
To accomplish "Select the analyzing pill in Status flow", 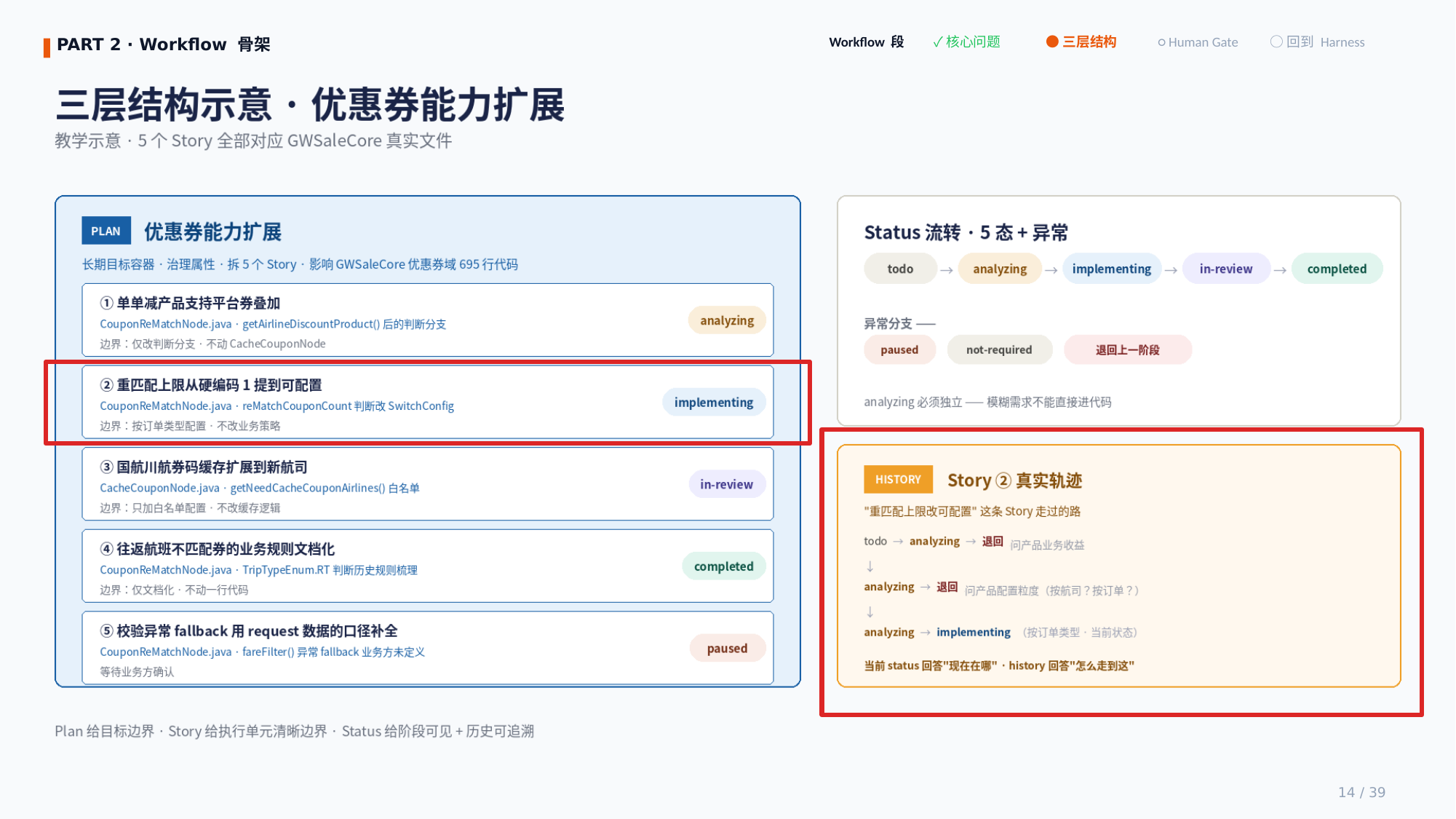I will (1000, 269).
